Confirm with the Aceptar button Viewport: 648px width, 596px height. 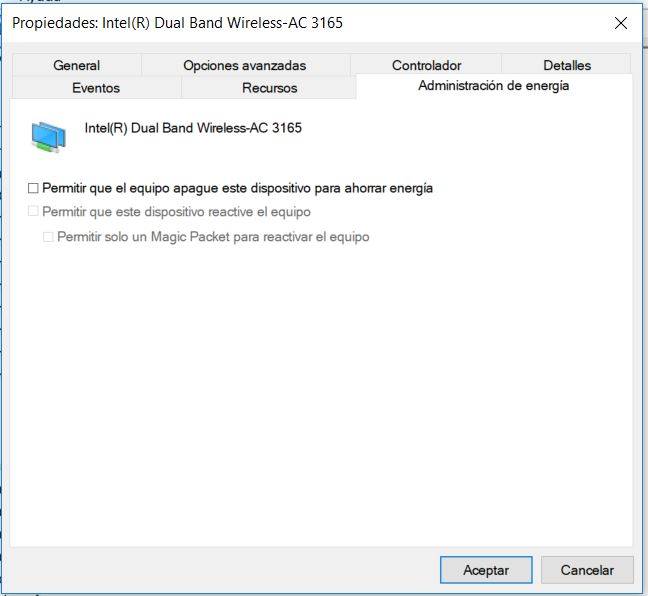[x=486, y=570]
